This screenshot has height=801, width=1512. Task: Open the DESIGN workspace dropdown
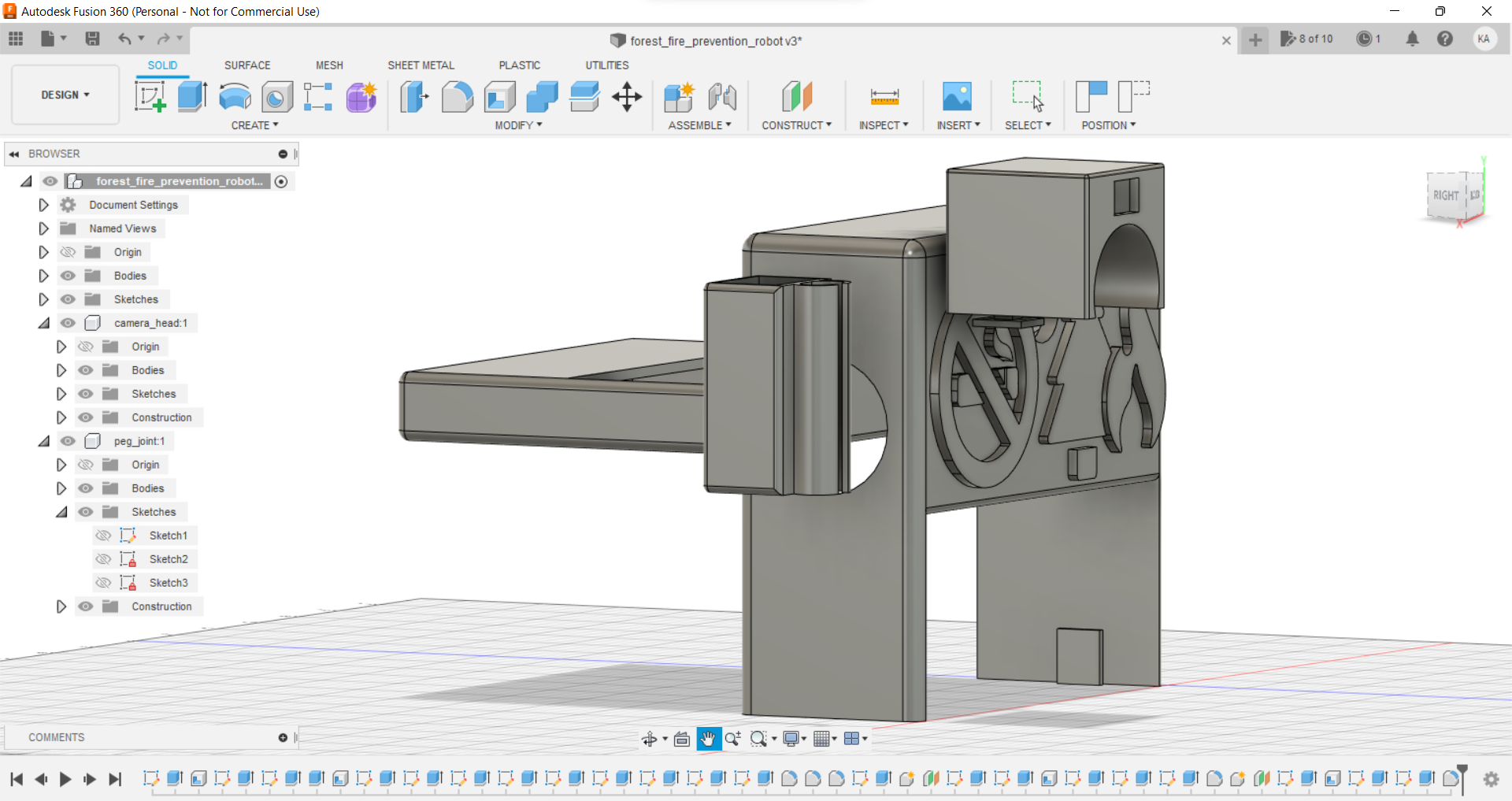(x=65, y=95)
